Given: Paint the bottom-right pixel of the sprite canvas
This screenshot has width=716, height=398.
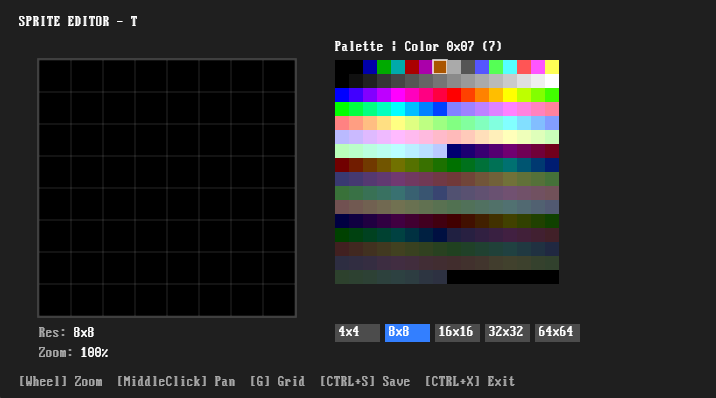Looking at the screenshot, I should point(279,300).
